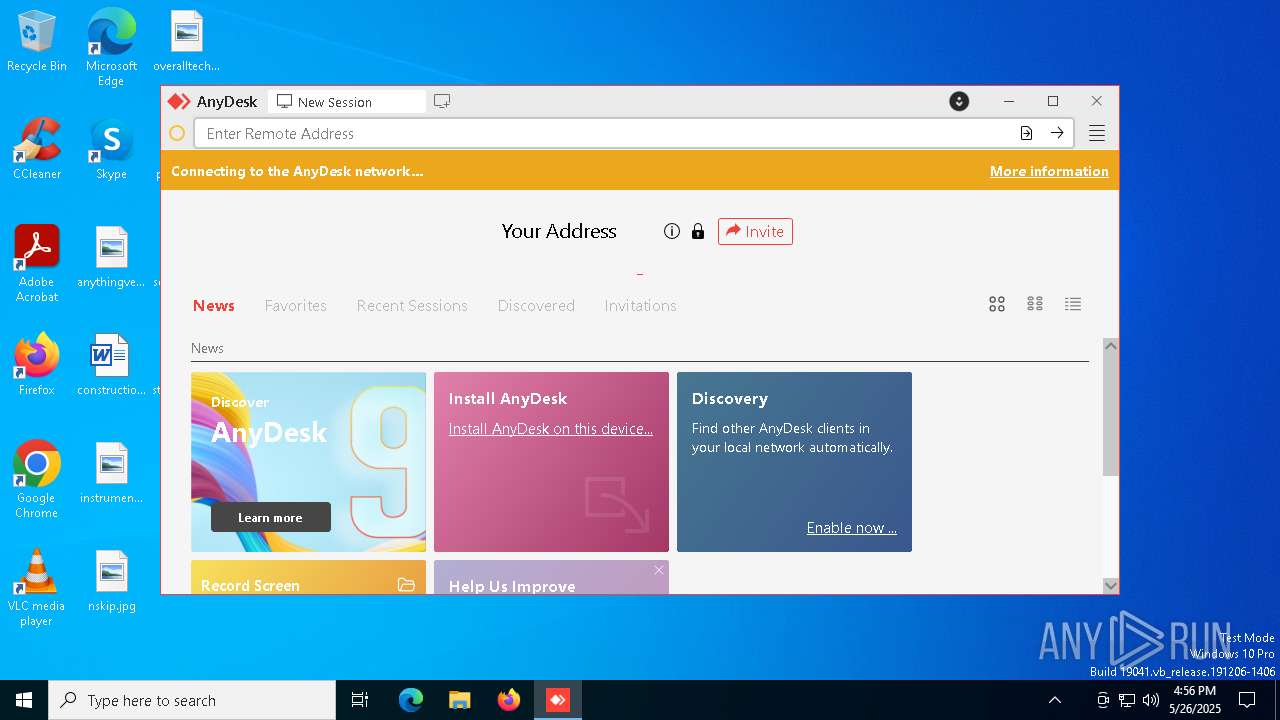Click Learn more on Discover AnyDesk card
Viewport: 1280px width, 720px height.
270,517
